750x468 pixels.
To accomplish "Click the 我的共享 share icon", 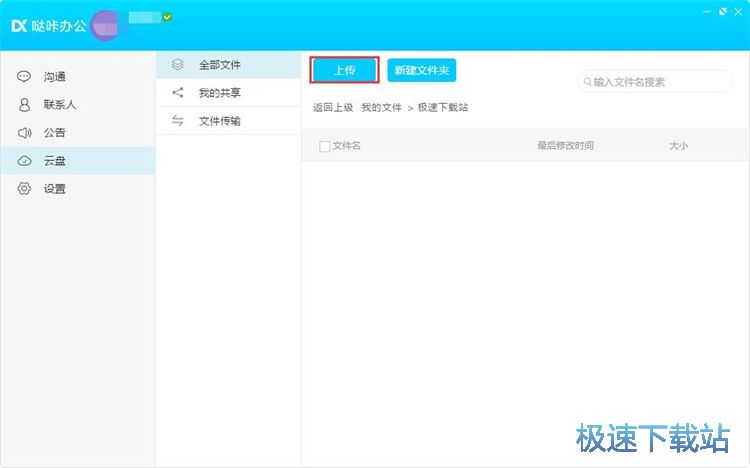I will click(178, 93).
